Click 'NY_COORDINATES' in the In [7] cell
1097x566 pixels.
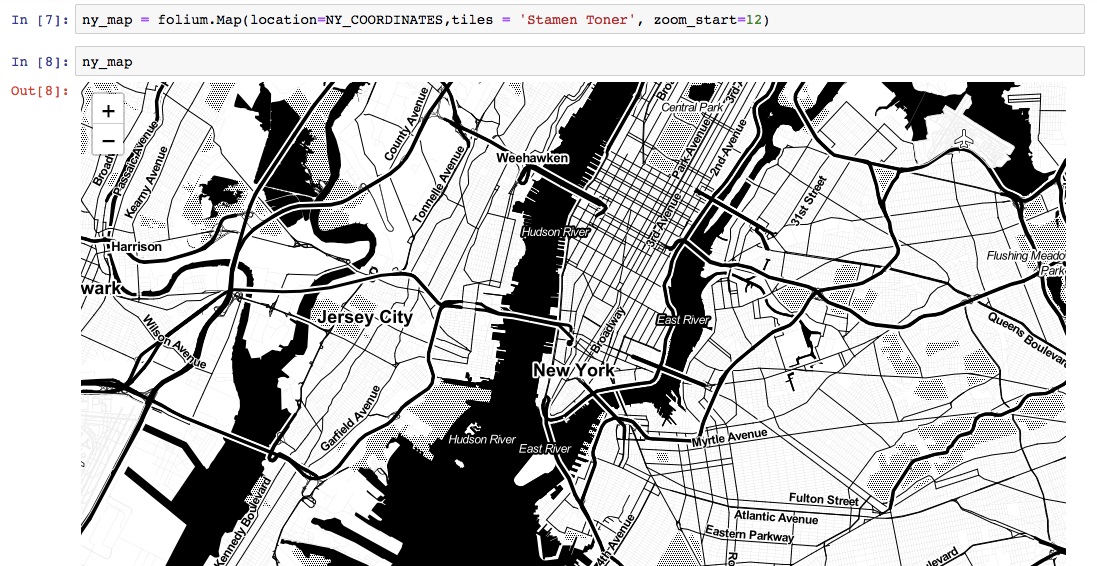point(385,20)
